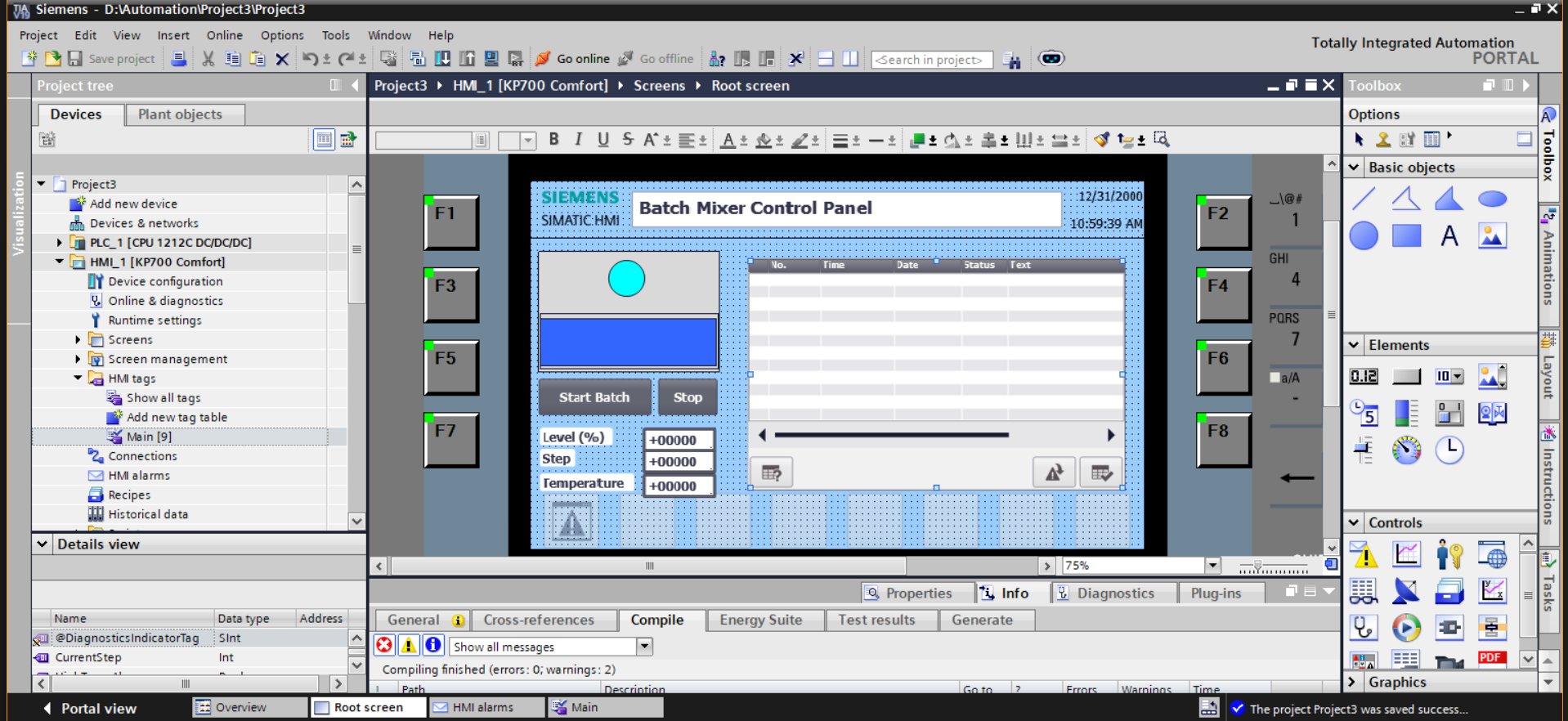This screenshot has height=721, width=1568.
Task: Click the Cut scissors toolbar icon
Action: click(208, 59)
